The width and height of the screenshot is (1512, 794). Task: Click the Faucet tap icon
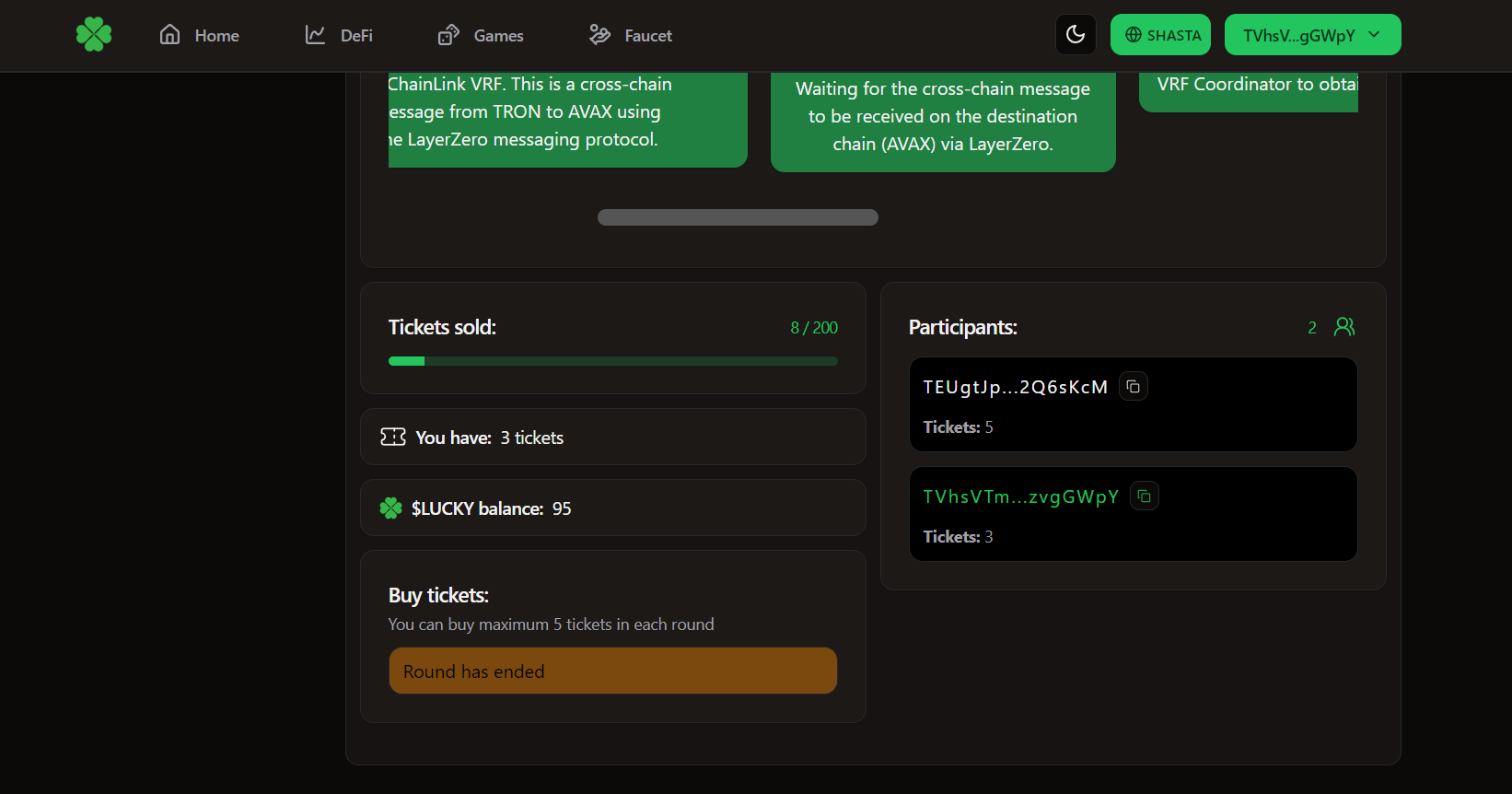click(x=599, y=34)
